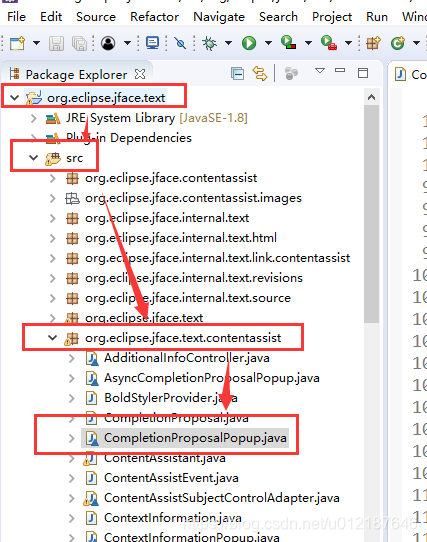427x542 pixels.
Task: Open dropdown next to user profile icon
Action: [x=127, y=43]
